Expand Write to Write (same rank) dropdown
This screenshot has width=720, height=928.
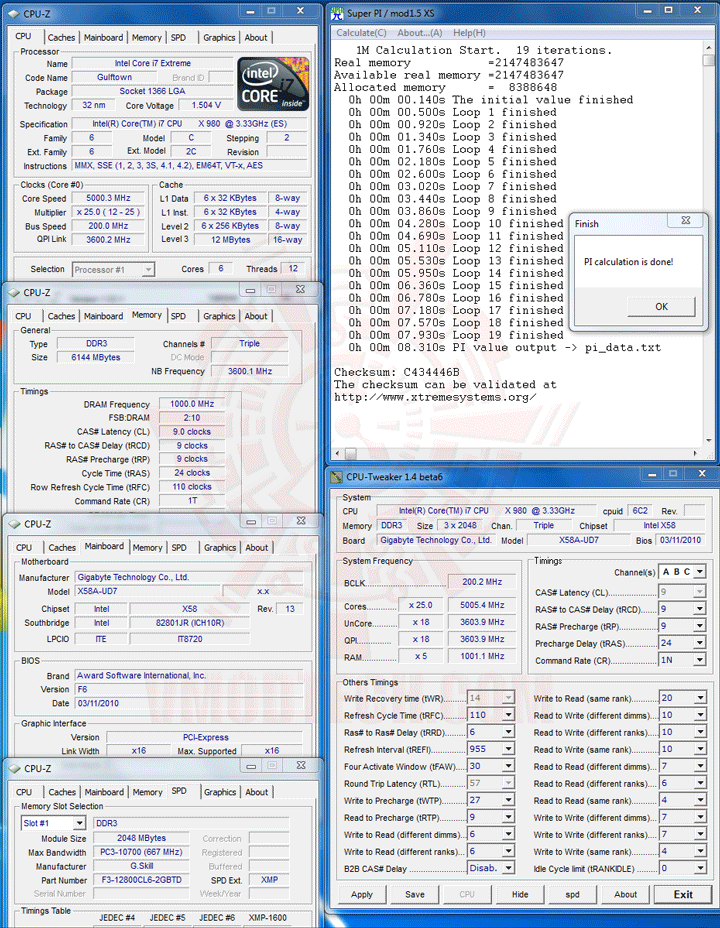pos(700,851)
